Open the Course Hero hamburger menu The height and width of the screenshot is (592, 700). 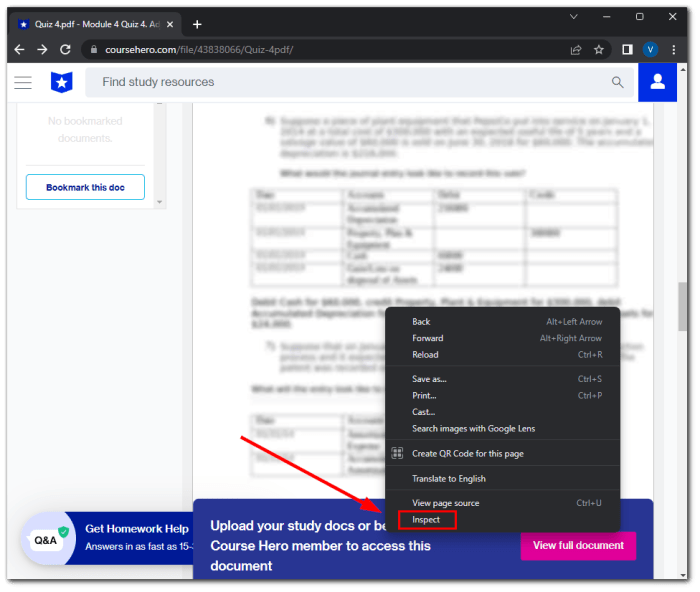click(x=23, y=83)
